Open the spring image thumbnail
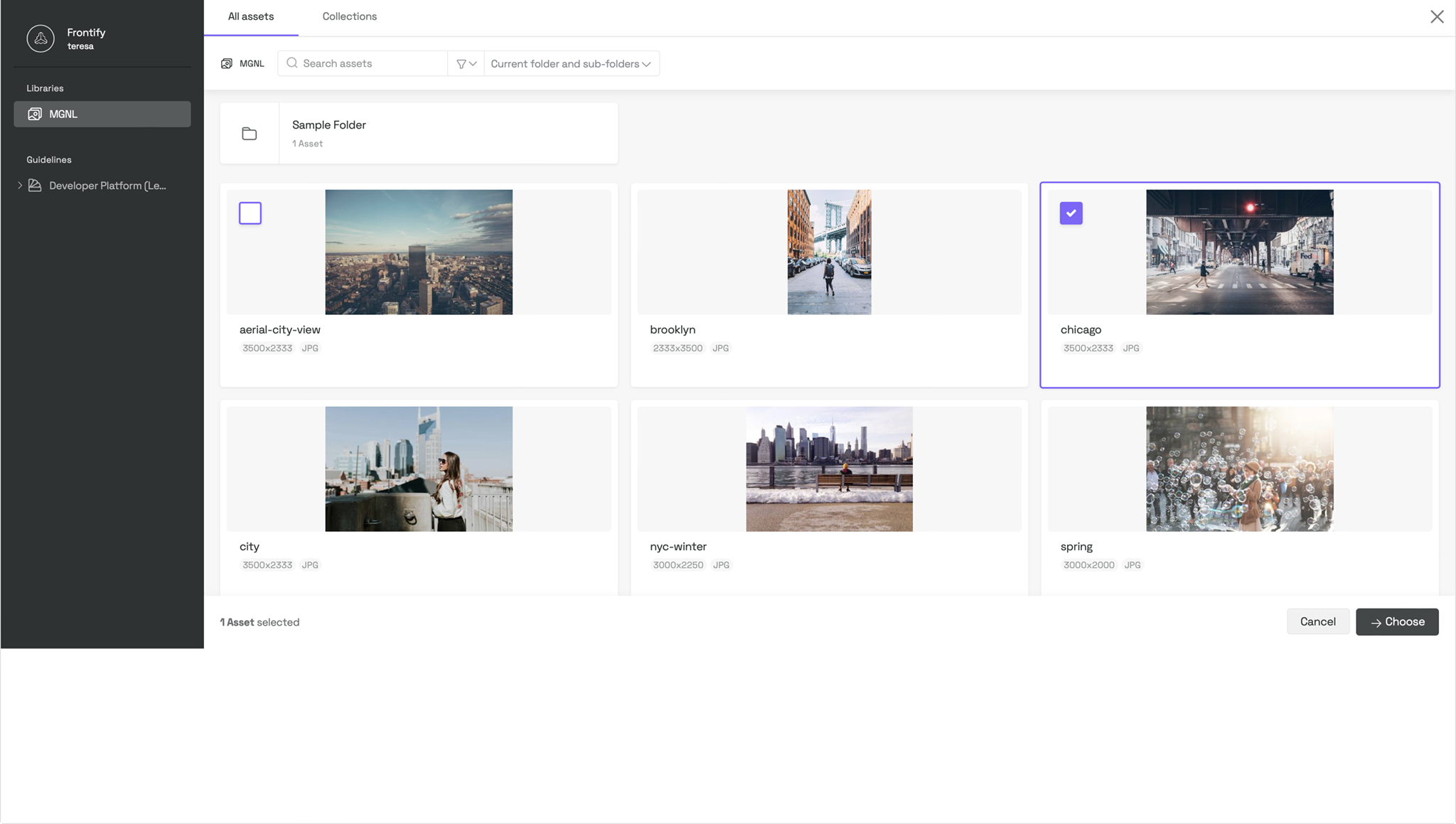This screenshot has height=824, width=1456. 1238,468
